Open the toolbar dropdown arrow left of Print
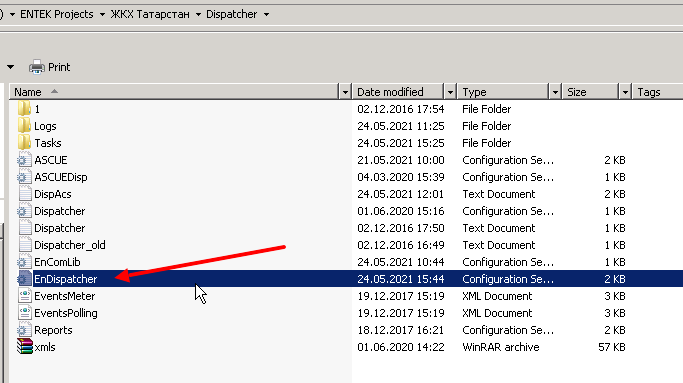This screenshot has height=383, width=683. click(x=10, y=67)
